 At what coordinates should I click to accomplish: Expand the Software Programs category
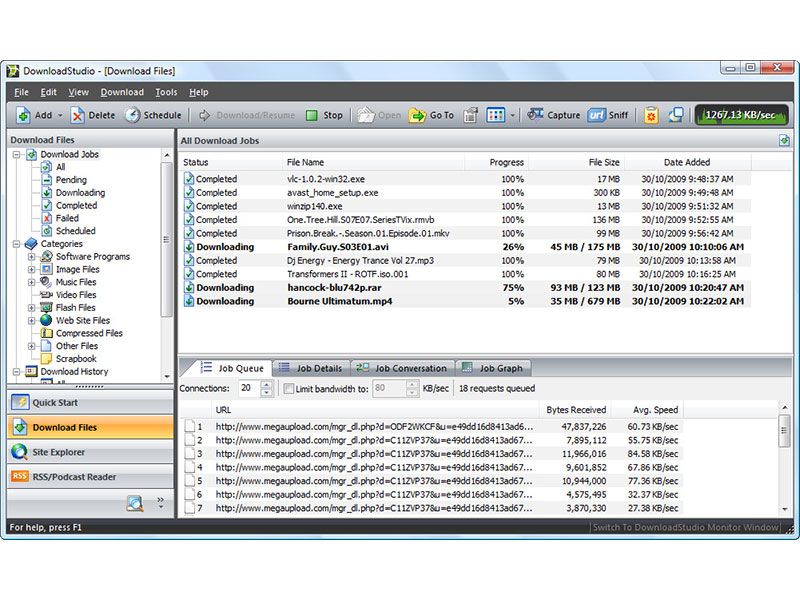[31, 257]
